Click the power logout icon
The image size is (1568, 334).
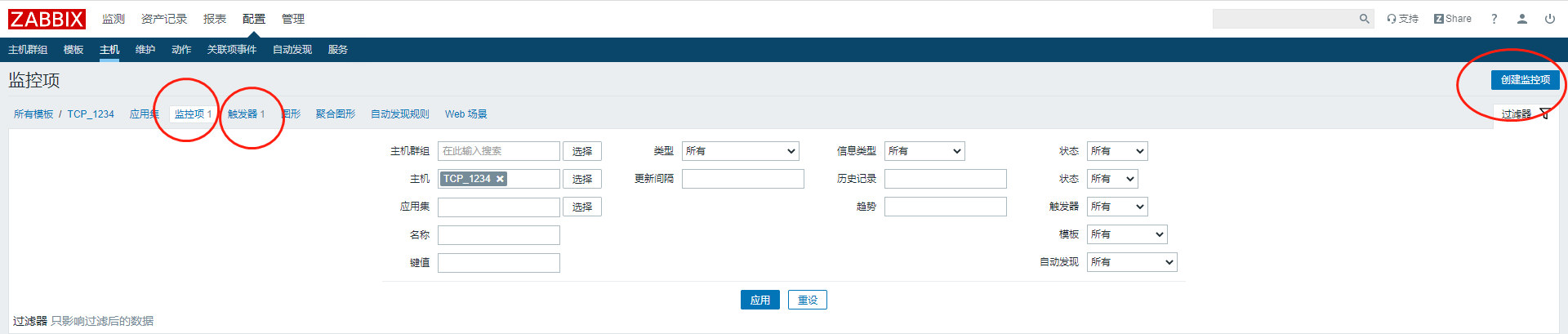coord(1549,19)
